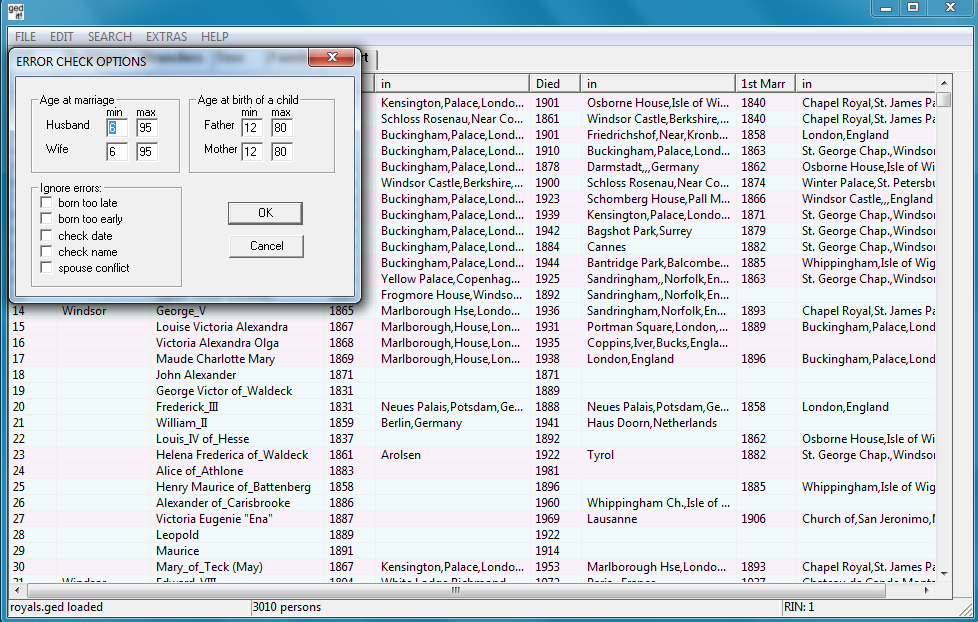
Task: Click the horizontal scrollbar thumb
Action: pos(456,590)
